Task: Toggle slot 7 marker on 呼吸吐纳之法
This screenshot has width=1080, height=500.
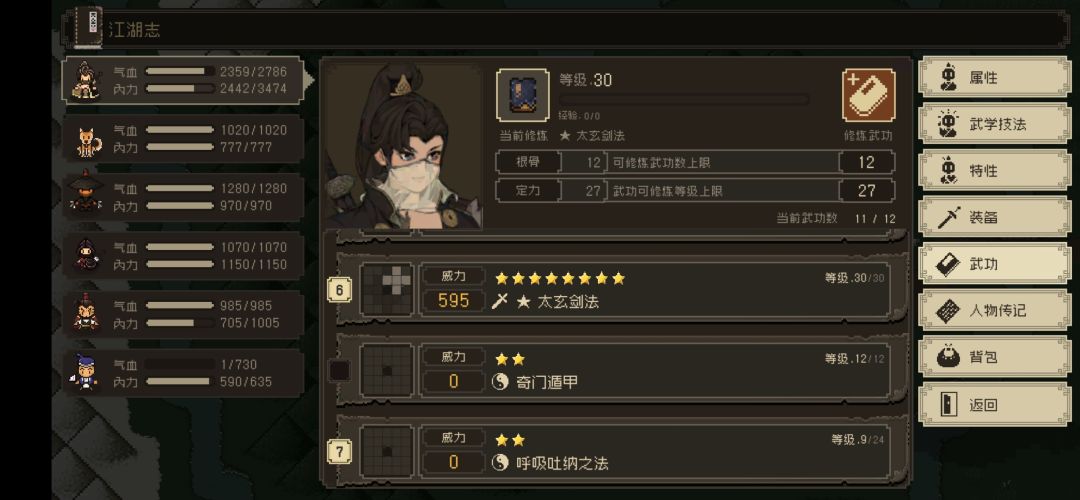Action: (x=339, y=452)
